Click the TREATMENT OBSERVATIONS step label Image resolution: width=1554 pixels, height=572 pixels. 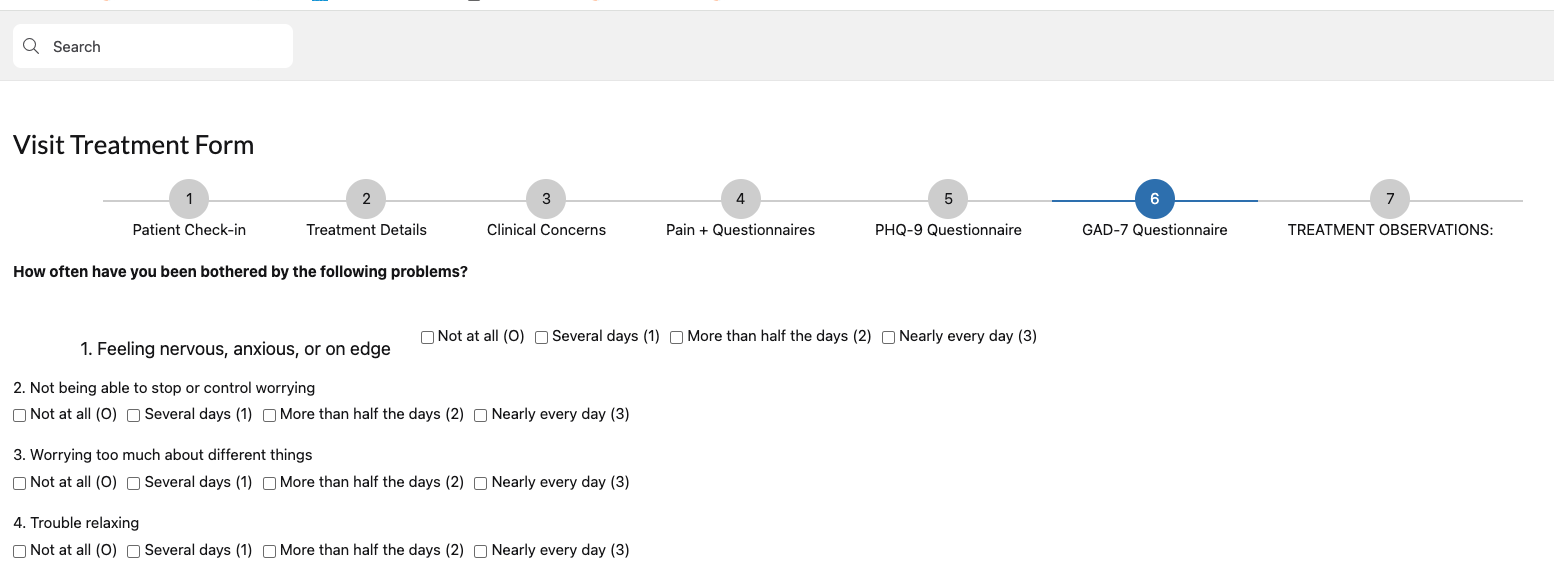point(1390,230)
